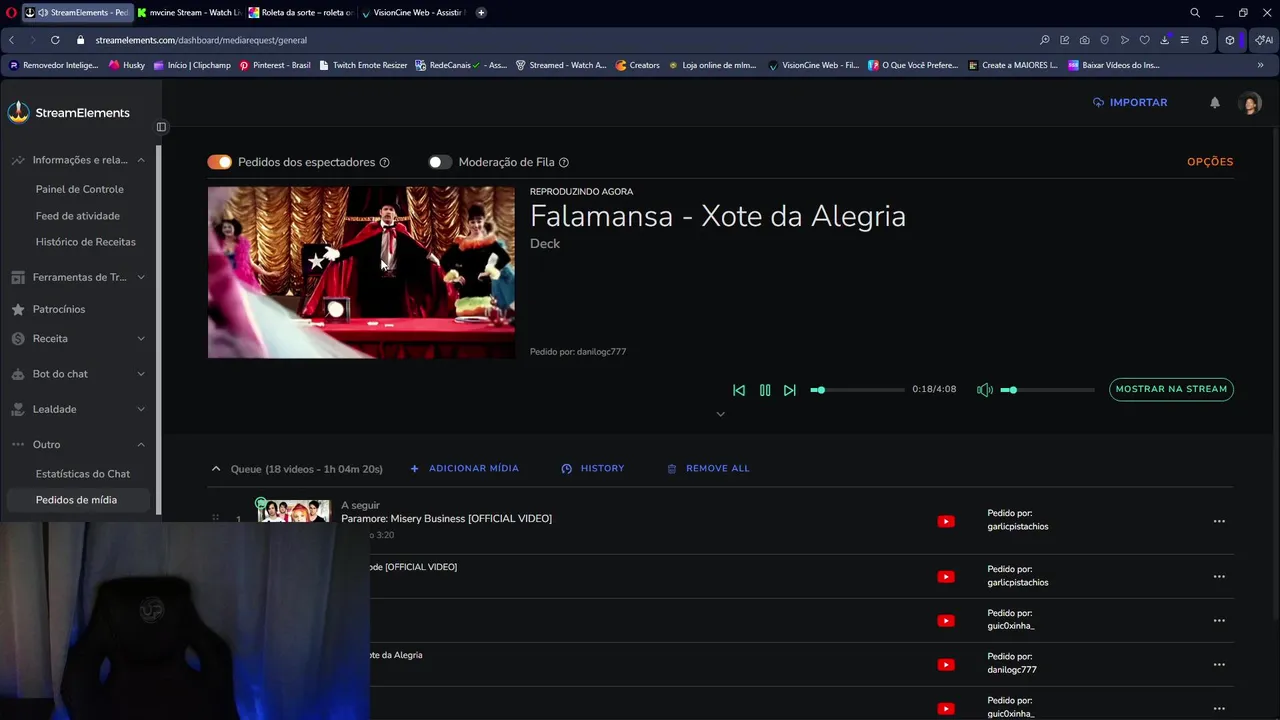The width and height of the screenshot is (1280, 720).
Task: Open Opera extensions cube icon
Action: [1230, 40]
